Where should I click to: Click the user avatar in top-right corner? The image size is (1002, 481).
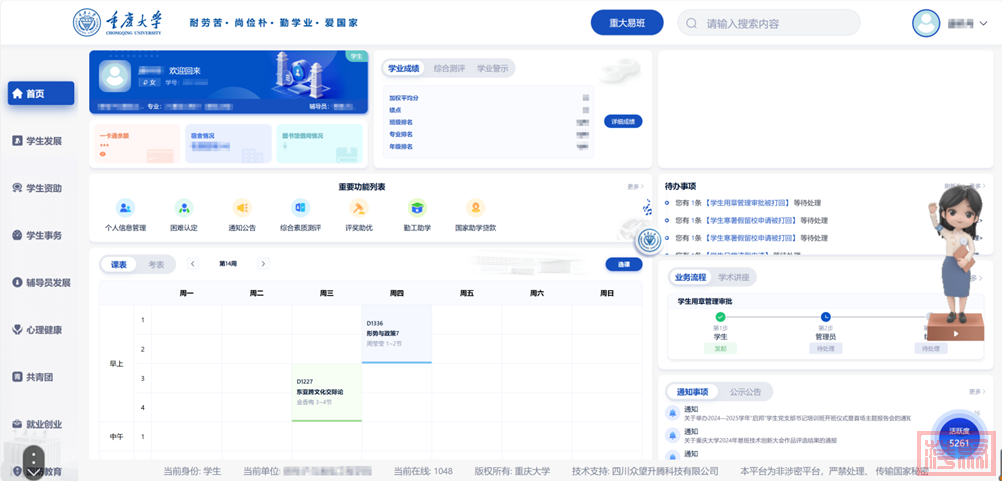point(926,23)
